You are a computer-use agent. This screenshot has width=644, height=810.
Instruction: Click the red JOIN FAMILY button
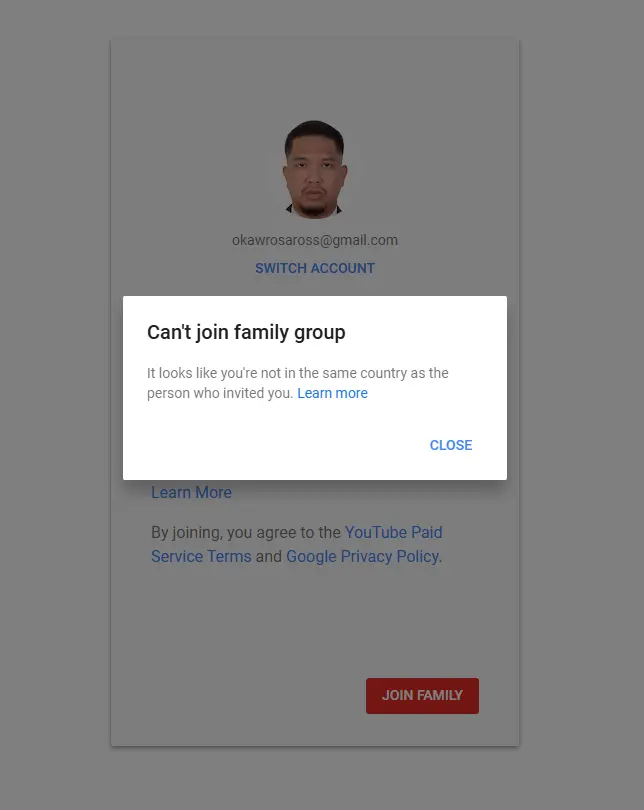[422, 695]
